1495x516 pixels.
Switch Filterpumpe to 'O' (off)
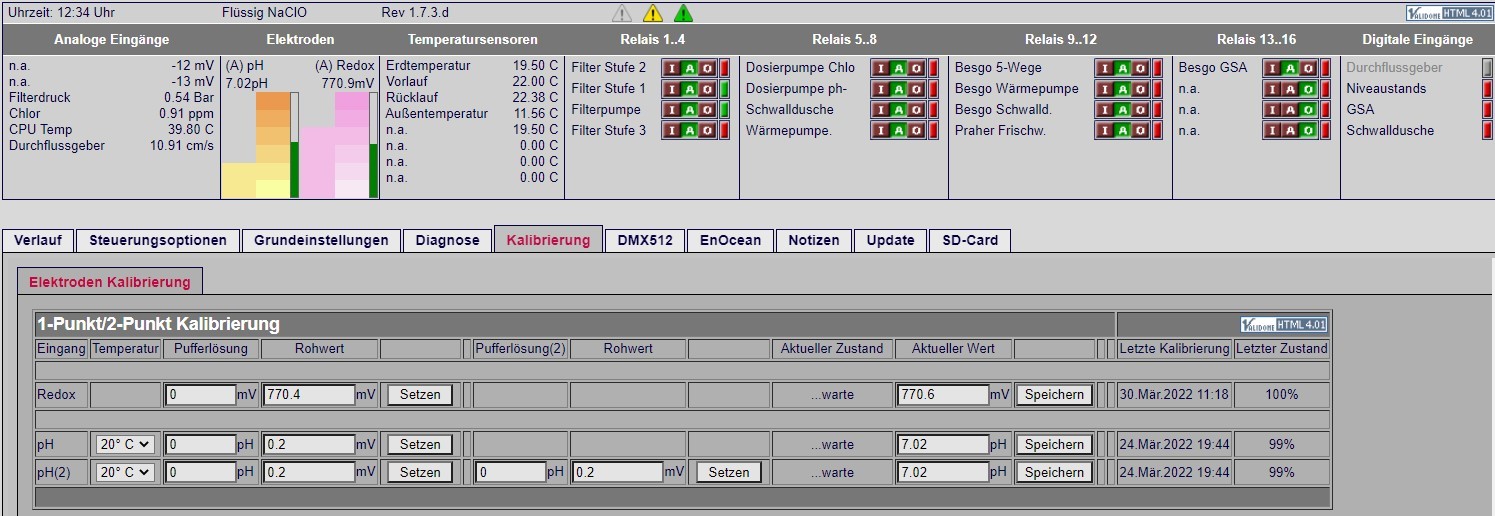[708, 110]
